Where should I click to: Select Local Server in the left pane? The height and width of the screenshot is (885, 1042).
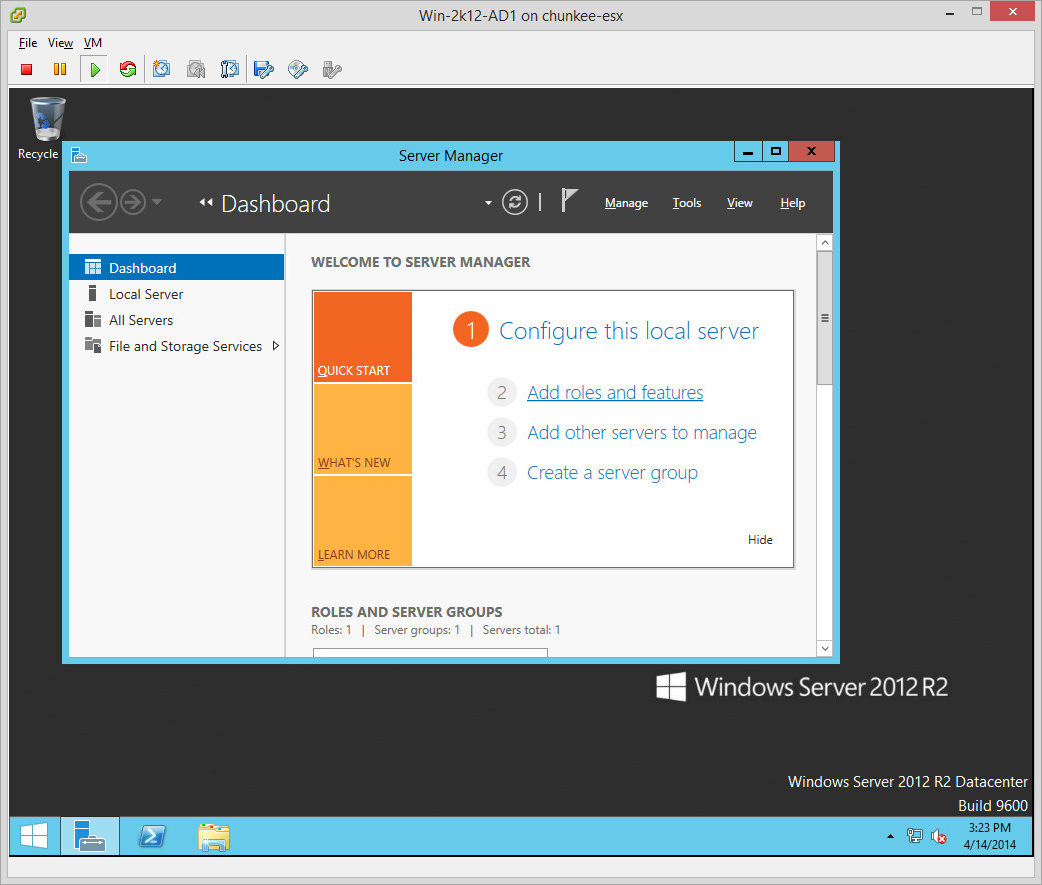click(x=146, y=294)
